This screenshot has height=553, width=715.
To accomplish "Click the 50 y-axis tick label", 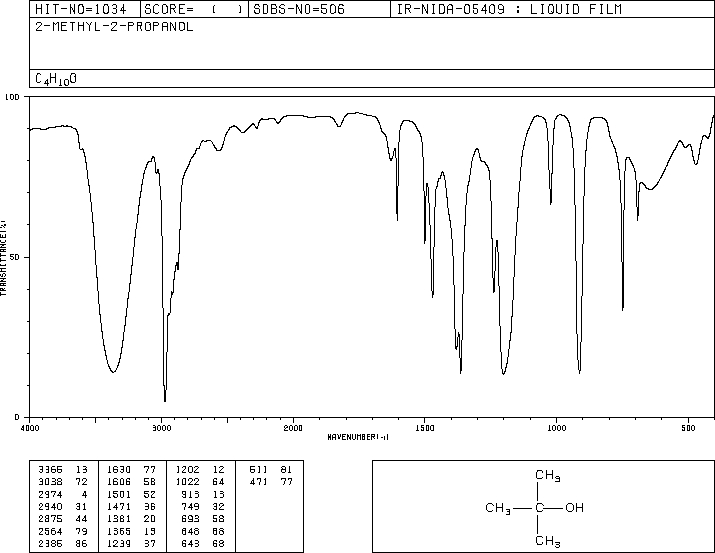I will pyautogui.click(x=16, y=257).
